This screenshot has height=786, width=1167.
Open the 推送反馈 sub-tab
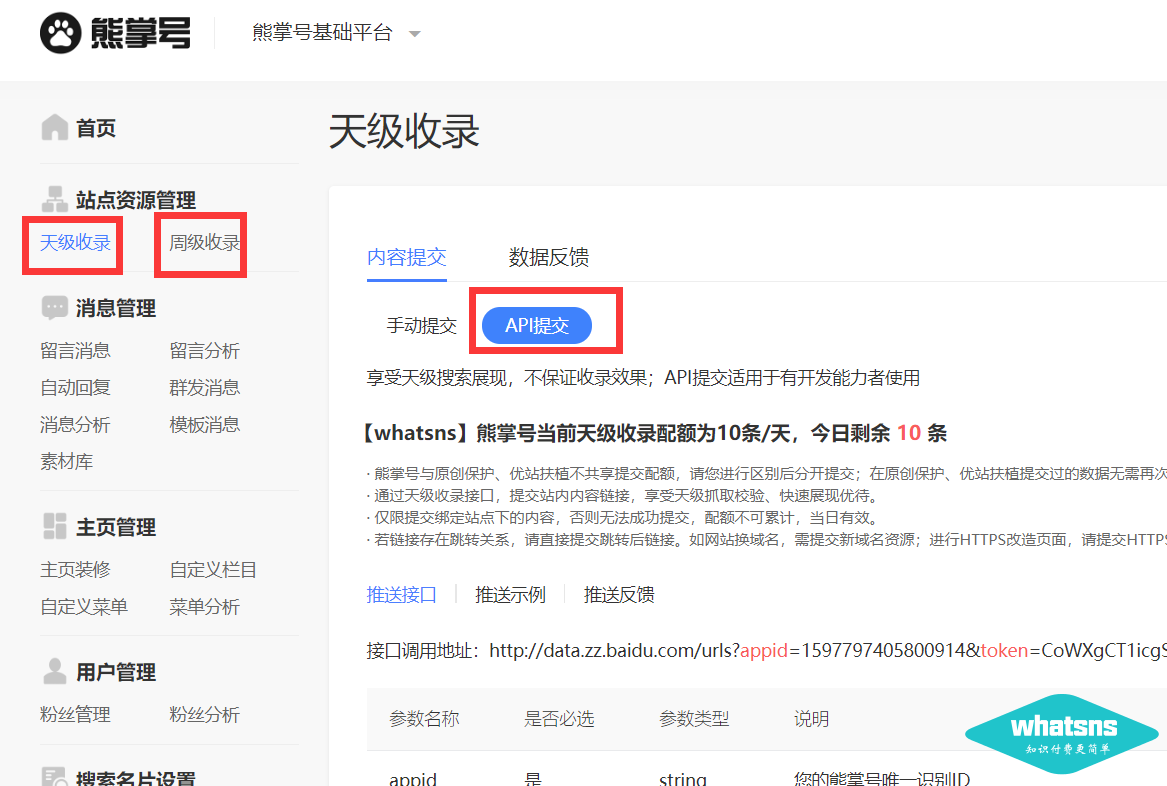(619, 595)
